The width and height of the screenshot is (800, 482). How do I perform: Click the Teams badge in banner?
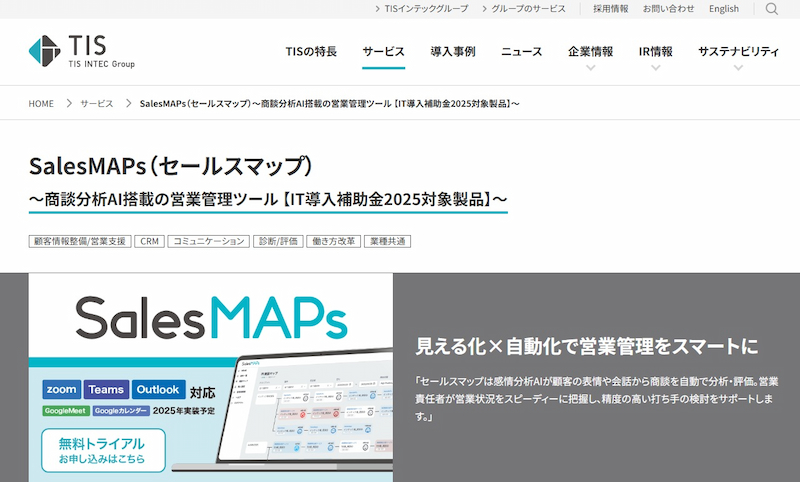point(106,390)
